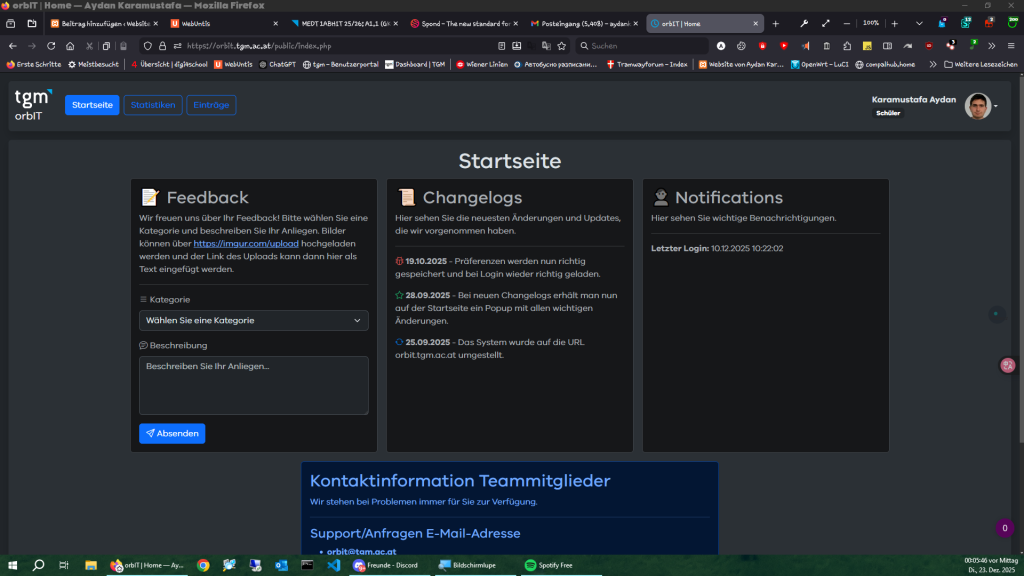Show more bookmarks with the overflow chevron
Screen dimensions: 1024x576
pyautogui.click(x=933, y=65)
